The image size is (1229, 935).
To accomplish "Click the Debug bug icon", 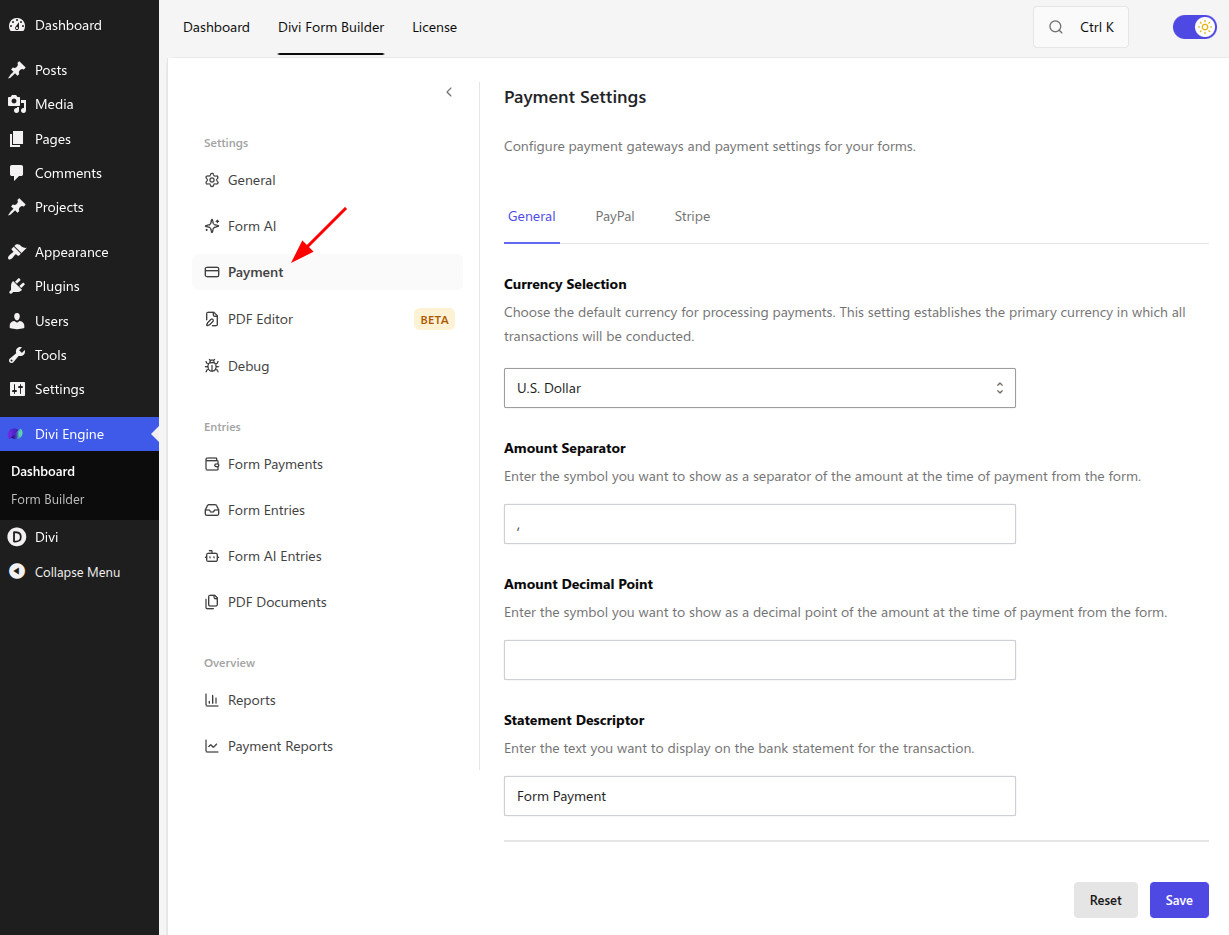I will tap(212, 366).
